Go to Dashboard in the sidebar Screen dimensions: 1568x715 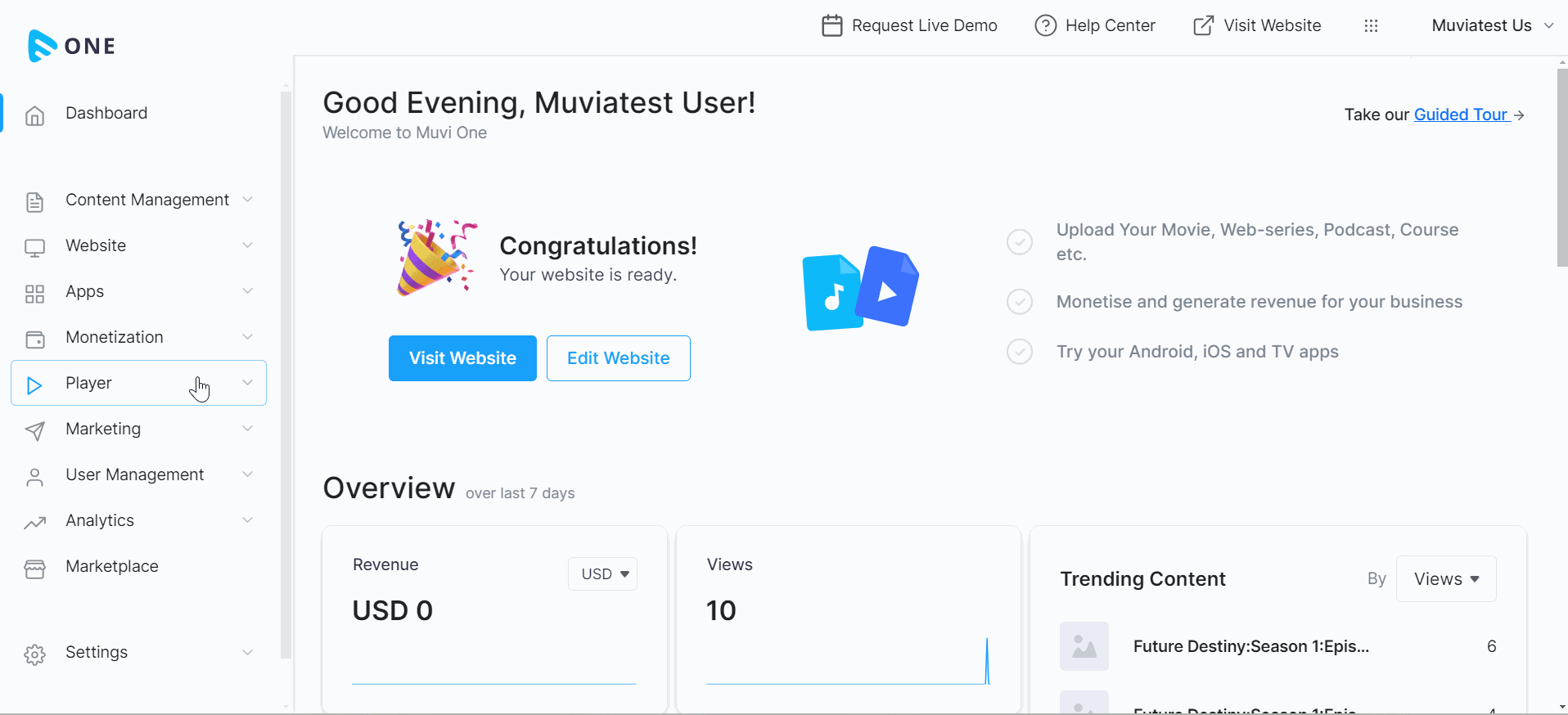coord(106,113)
